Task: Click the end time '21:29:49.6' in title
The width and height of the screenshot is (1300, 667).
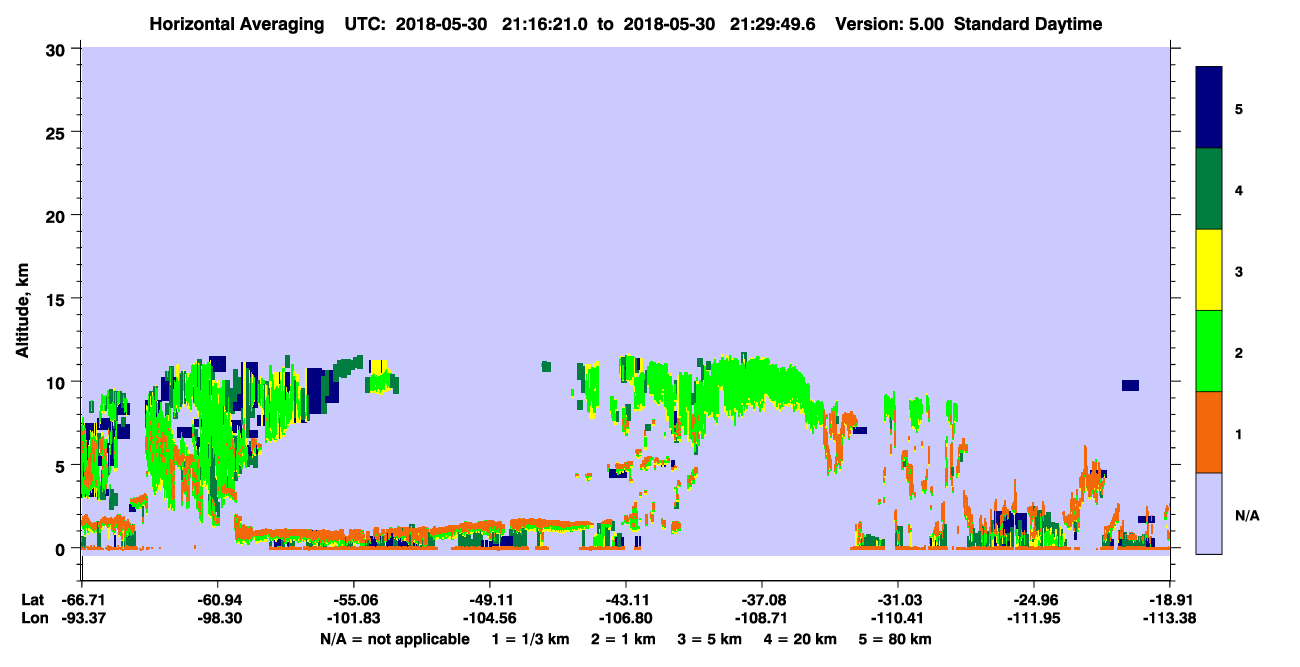Action: (775, 24)
